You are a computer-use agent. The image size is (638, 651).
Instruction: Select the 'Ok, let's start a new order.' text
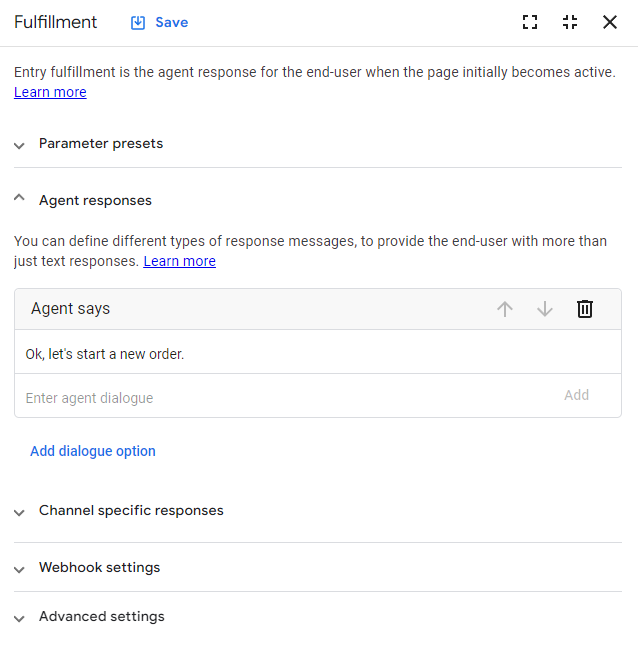coord(105,354)
